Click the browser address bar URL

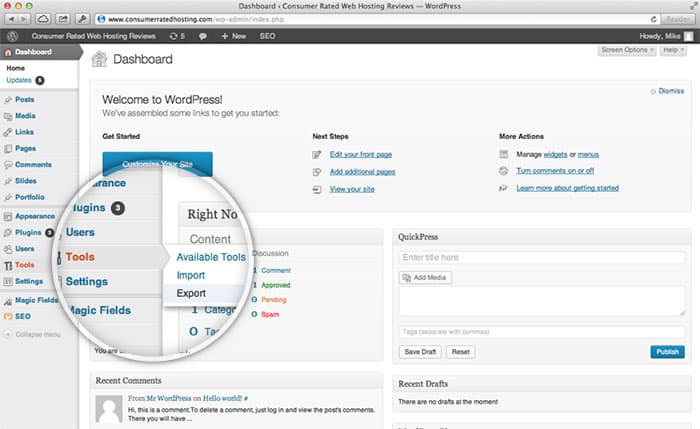(196, 19)
